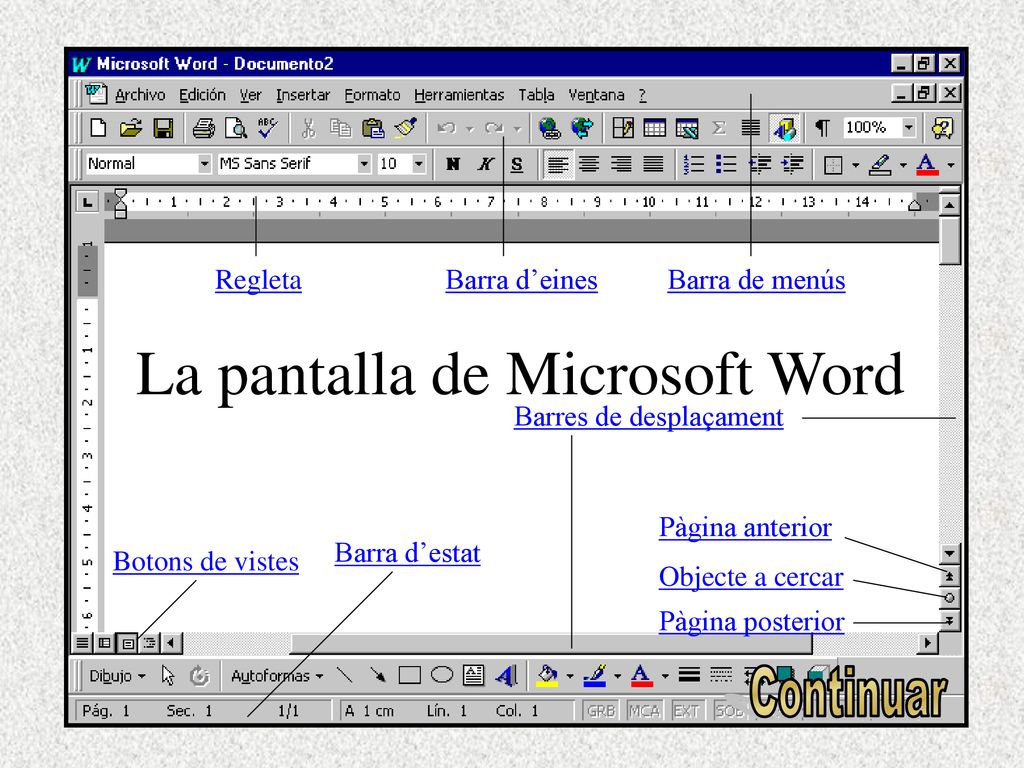Toggle the Drawing toolbar button
1024x768 pixels.
785,128
